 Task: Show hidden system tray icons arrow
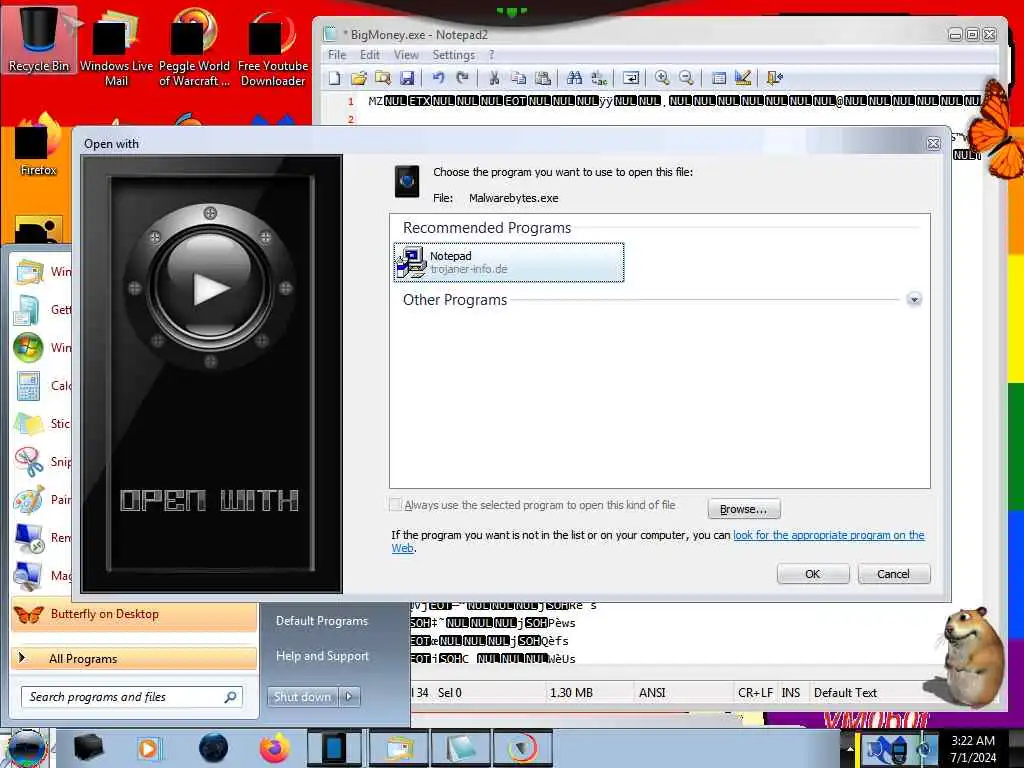[x=849, y=748]
